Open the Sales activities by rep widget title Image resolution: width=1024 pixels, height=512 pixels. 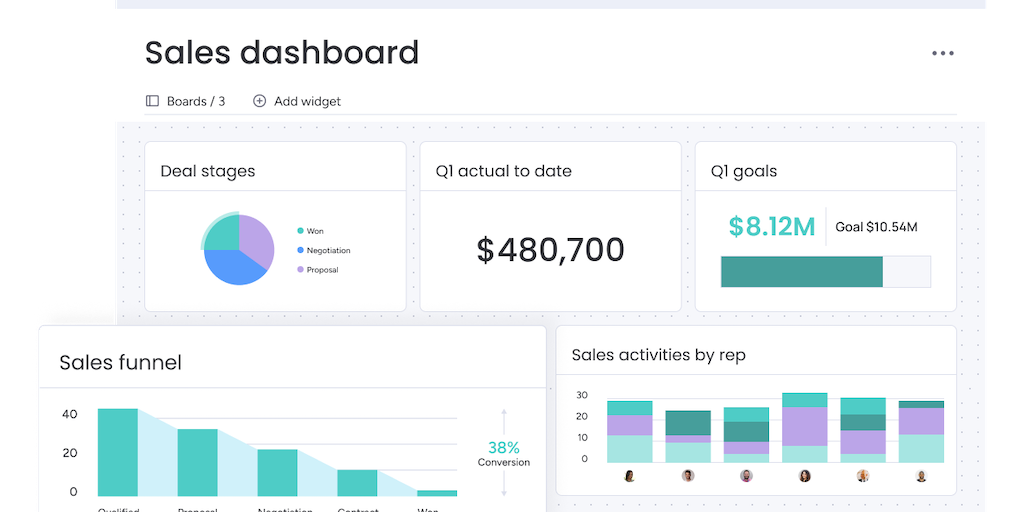click(x=658, y=355)
